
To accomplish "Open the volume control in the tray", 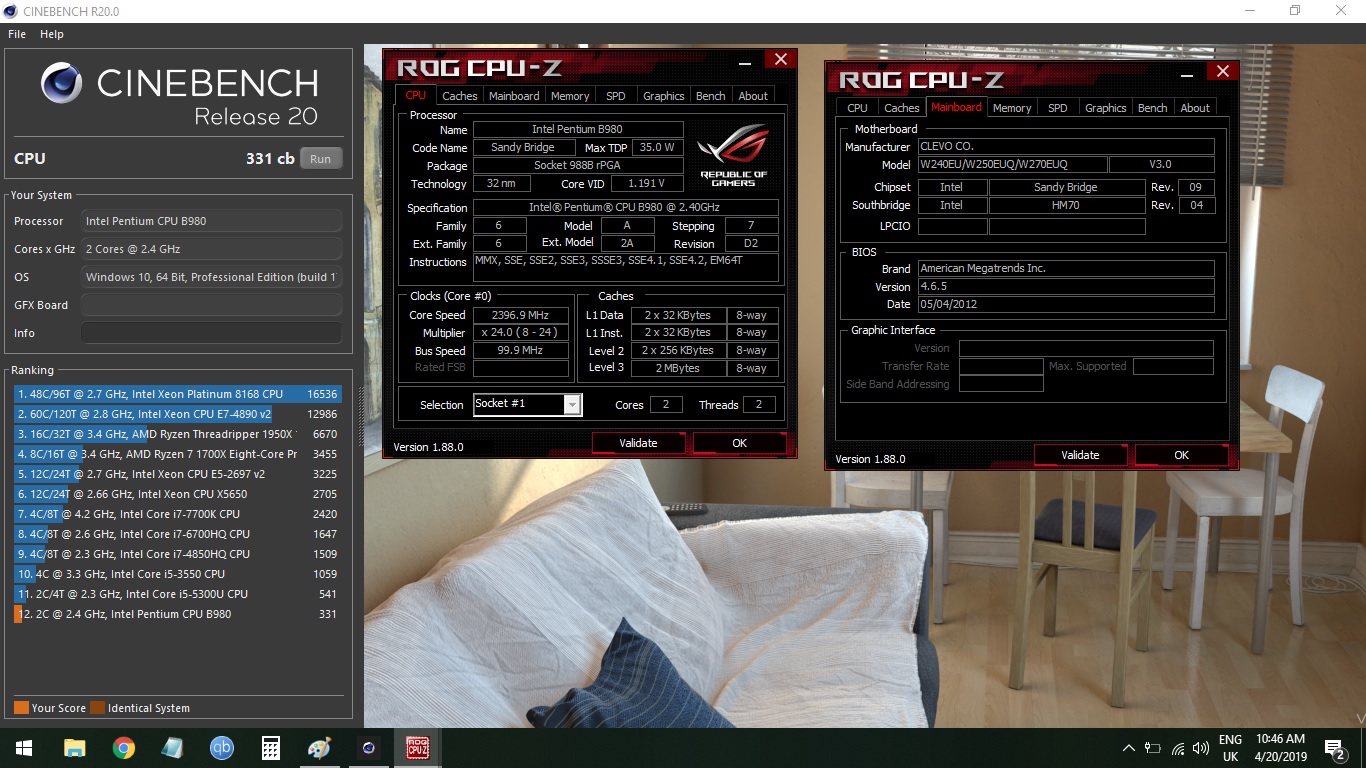I will coord(1200,747).
